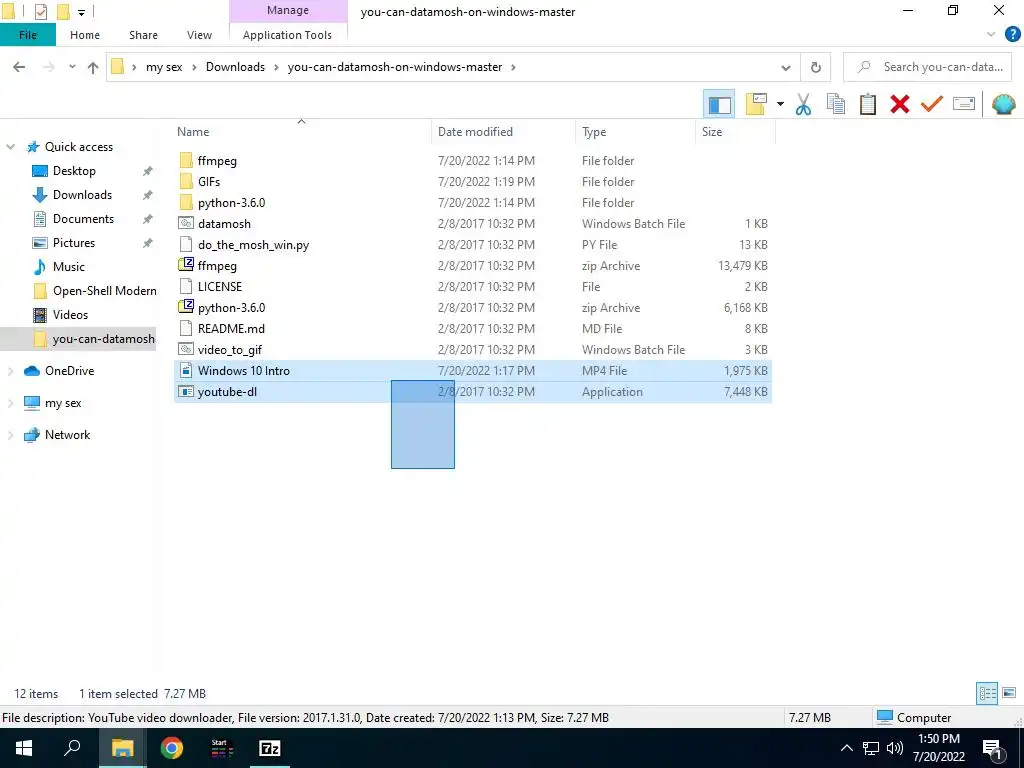
Task: Select the README.md file
Action: pos(473,328)
